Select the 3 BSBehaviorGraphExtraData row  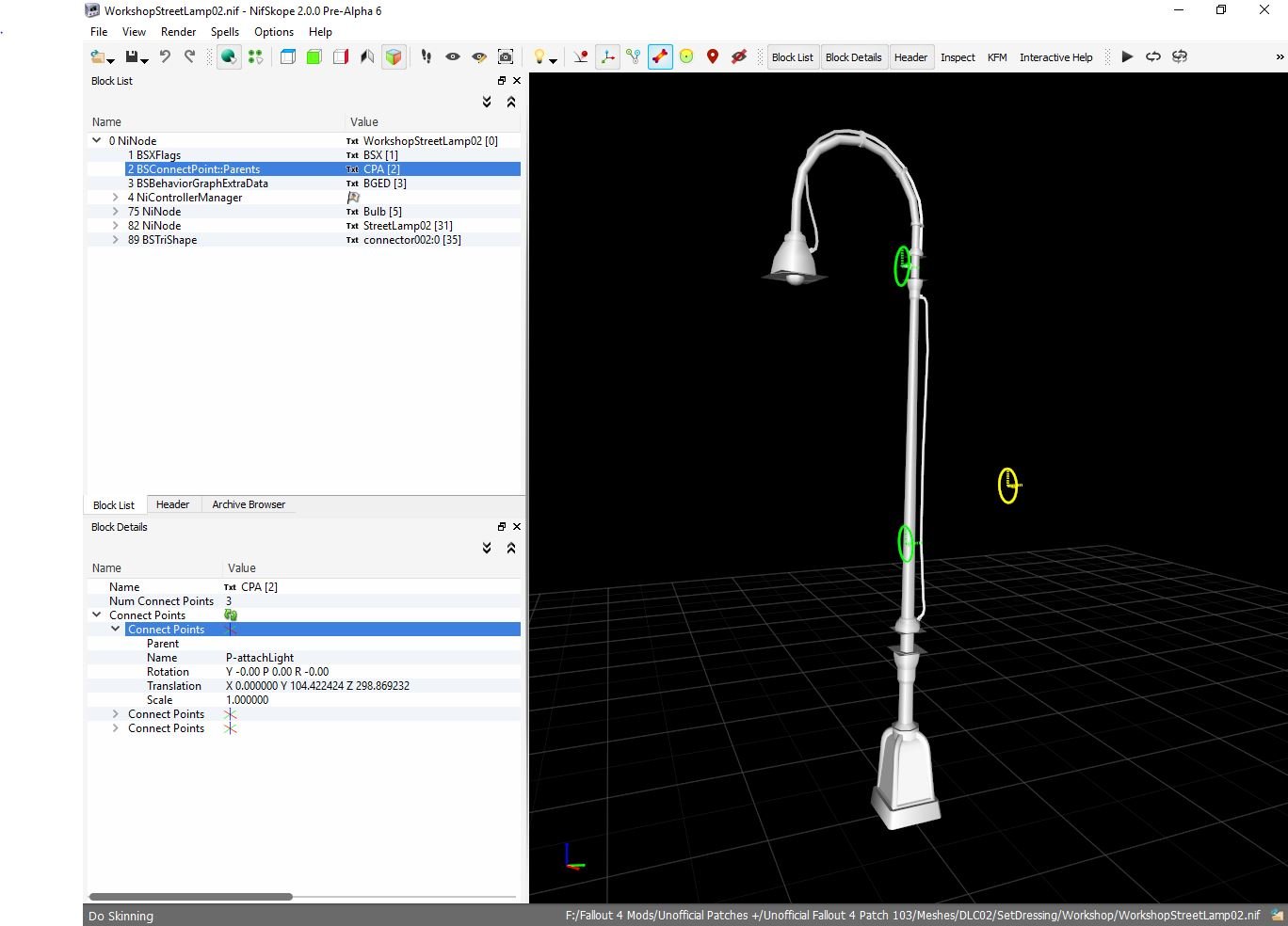pos(303,184)
